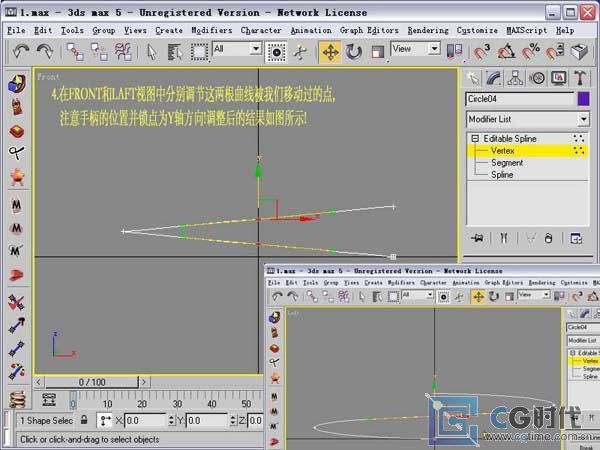Choose Bind to Space Warp, main window
Viewport: 600px width, 450px height.
123,52
